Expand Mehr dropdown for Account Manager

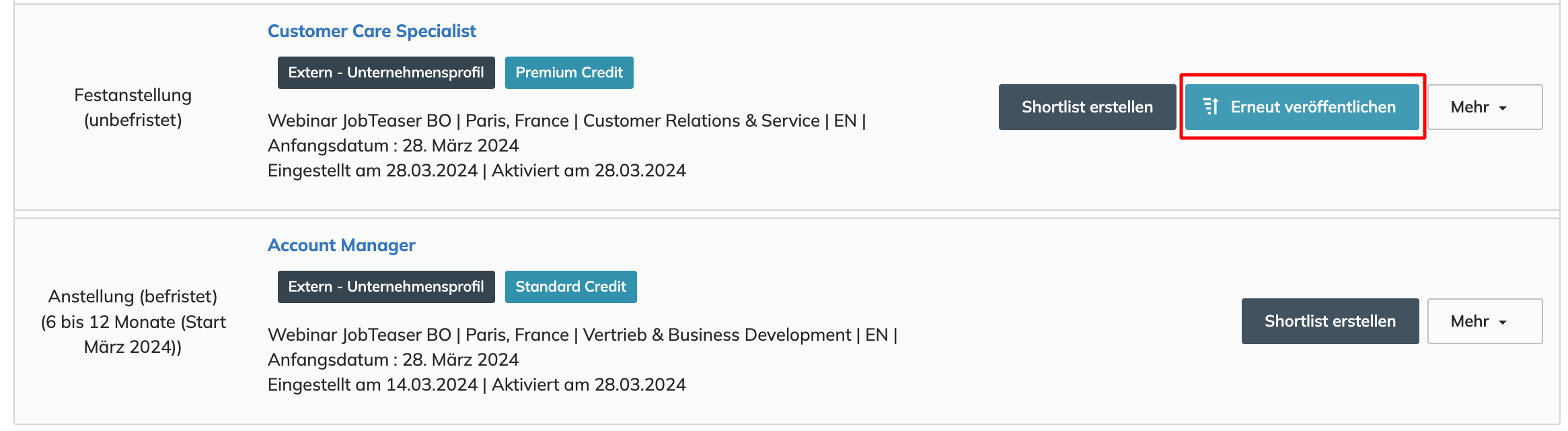point(1484,321)
